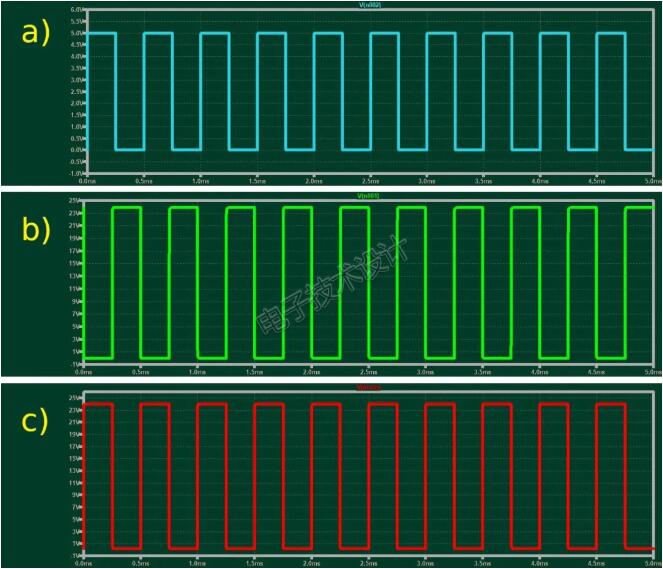Click the 1.0ms time mark under plot b

coord(200,372)
